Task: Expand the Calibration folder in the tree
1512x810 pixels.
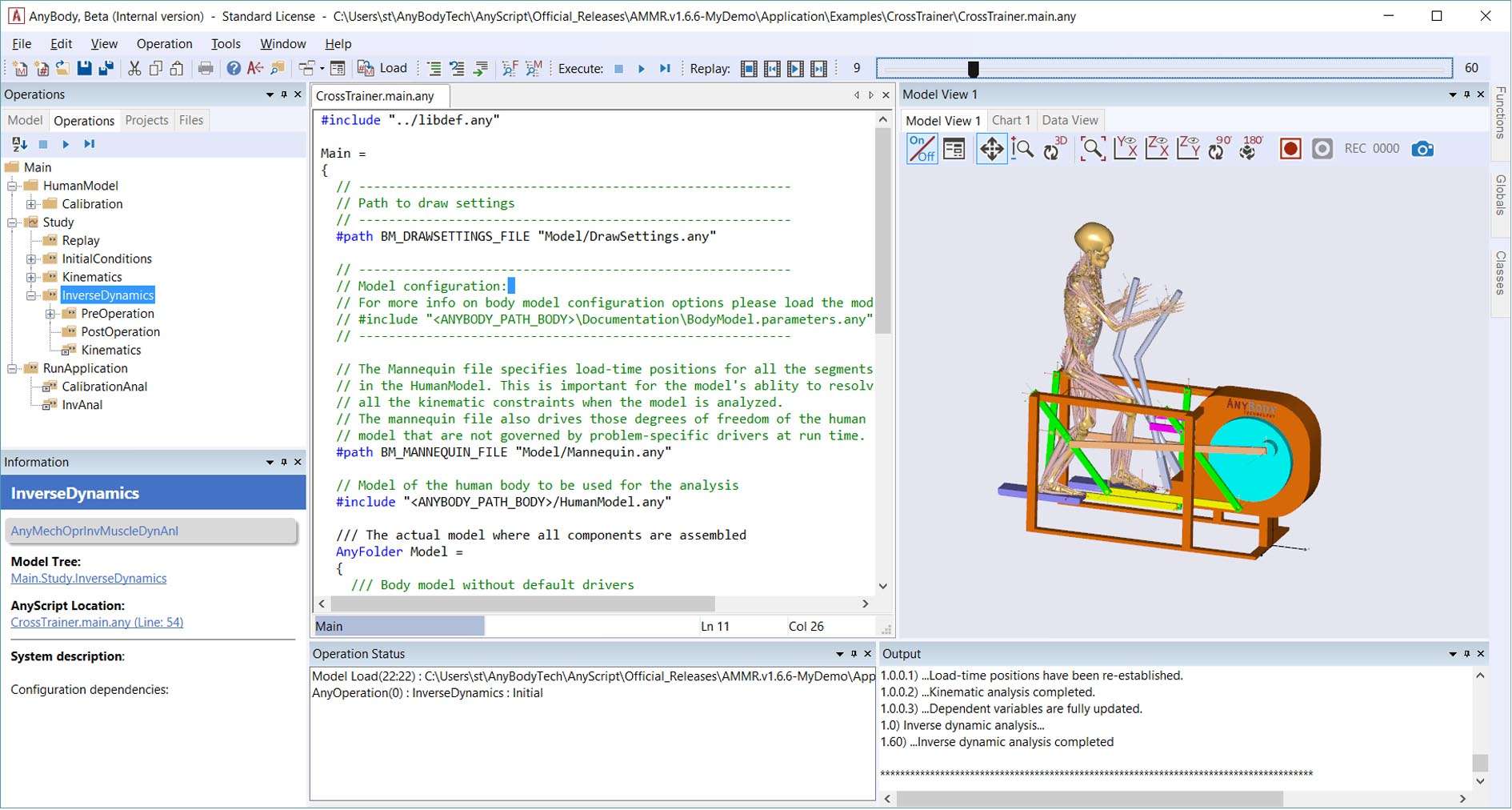Action: [31, 204]
